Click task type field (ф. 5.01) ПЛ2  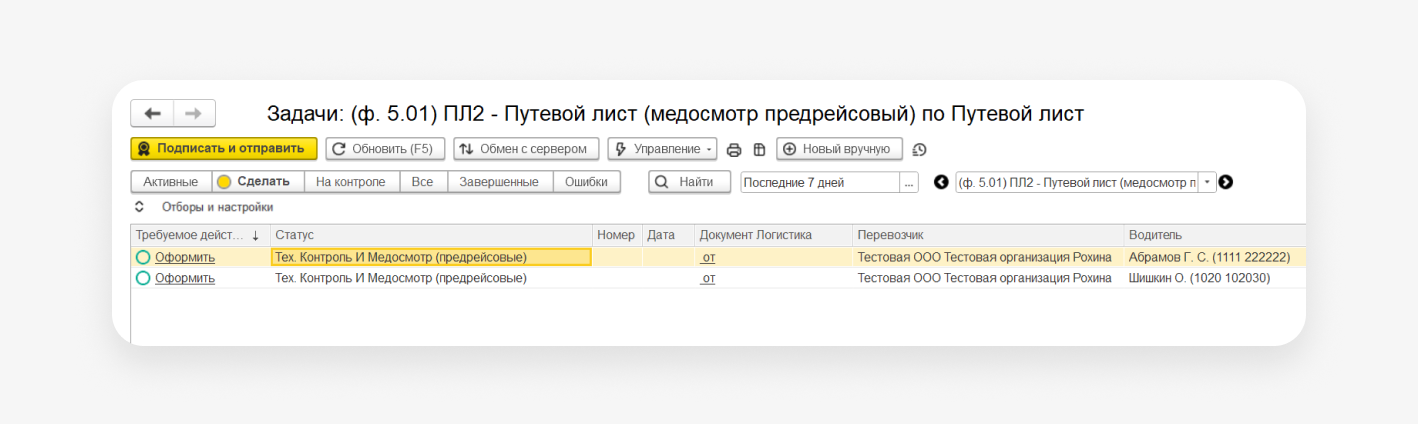point(1077,182)
